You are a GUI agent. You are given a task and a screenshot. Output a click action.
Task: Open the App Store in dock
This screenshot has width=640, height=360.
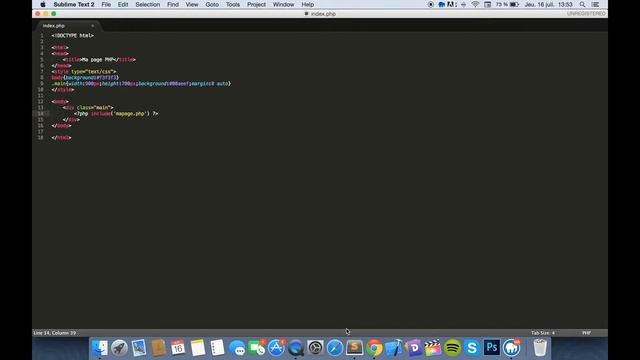(x=276, y=348)
